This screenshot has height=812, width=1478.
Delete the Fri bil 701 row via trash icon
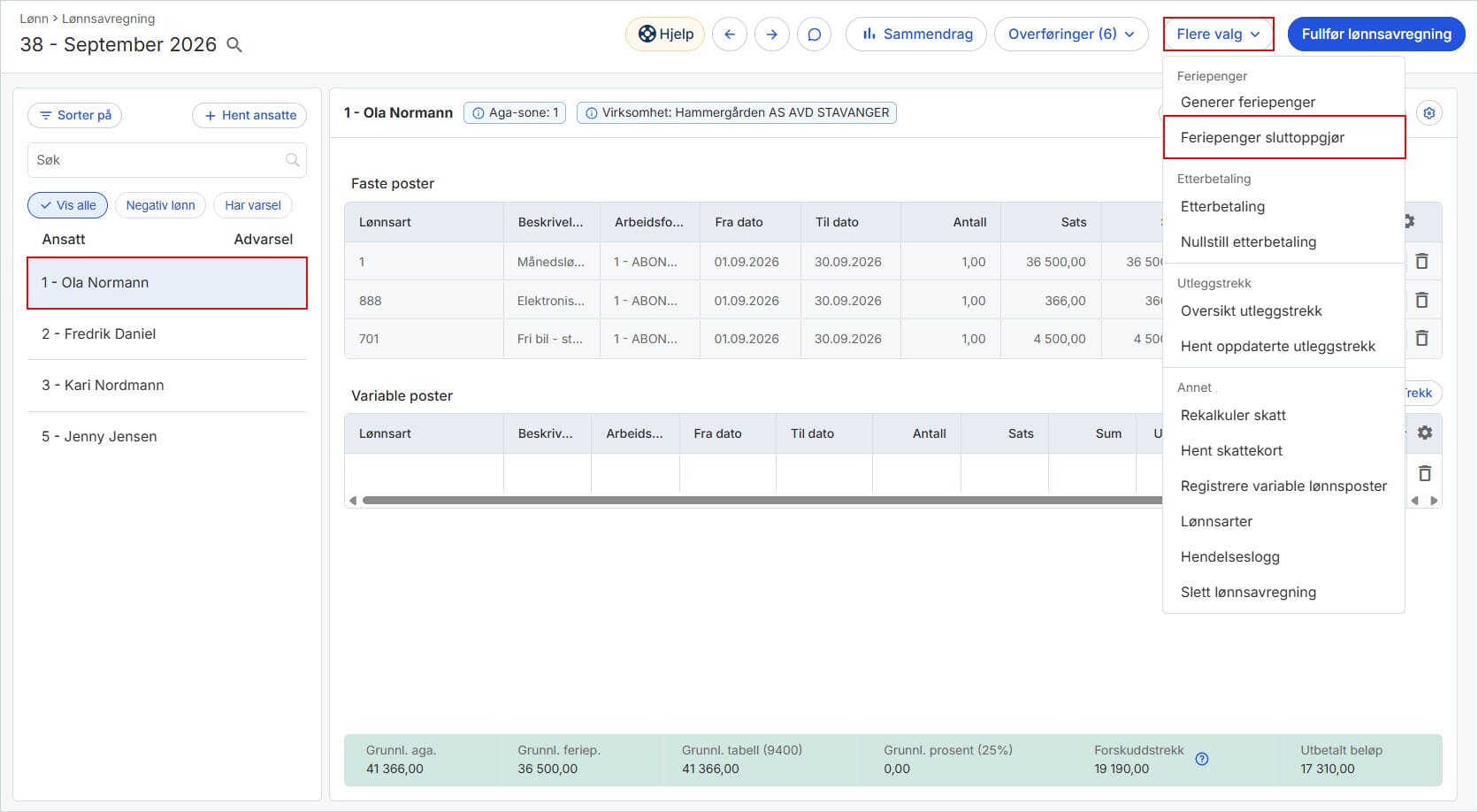point(1422,338)
